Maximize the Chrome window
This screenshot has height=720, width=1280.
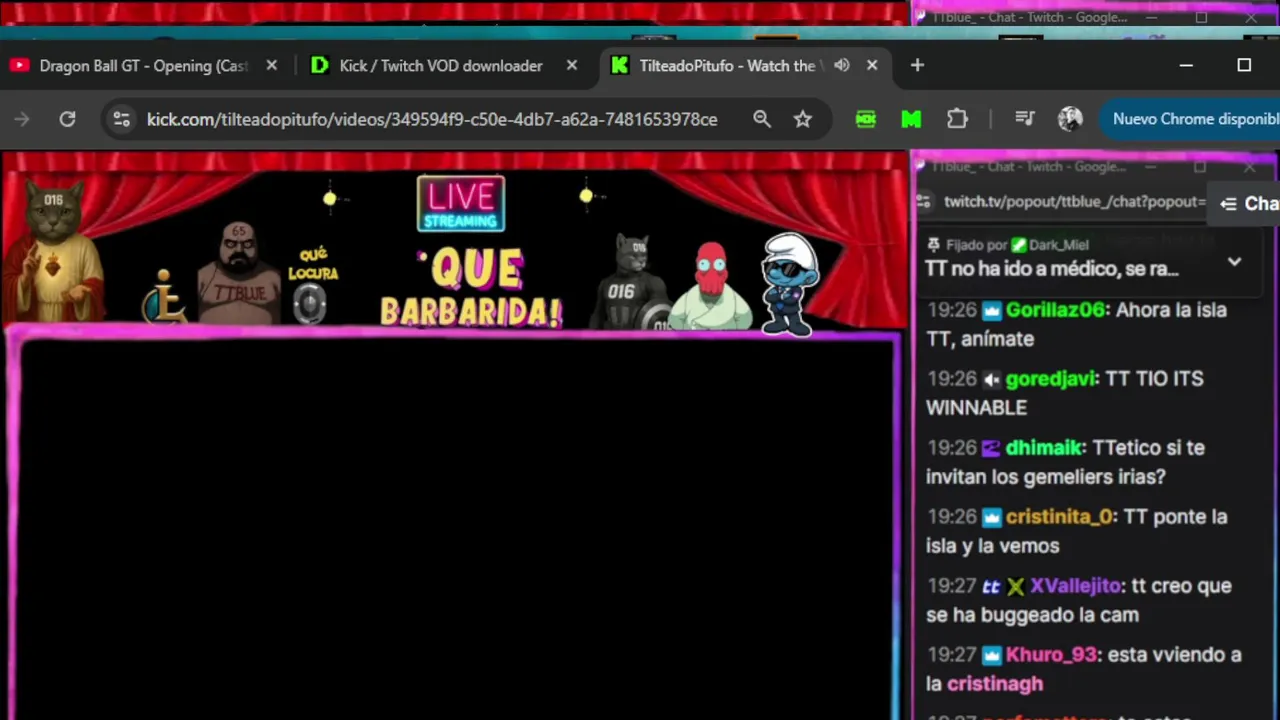pos(1244,65)
